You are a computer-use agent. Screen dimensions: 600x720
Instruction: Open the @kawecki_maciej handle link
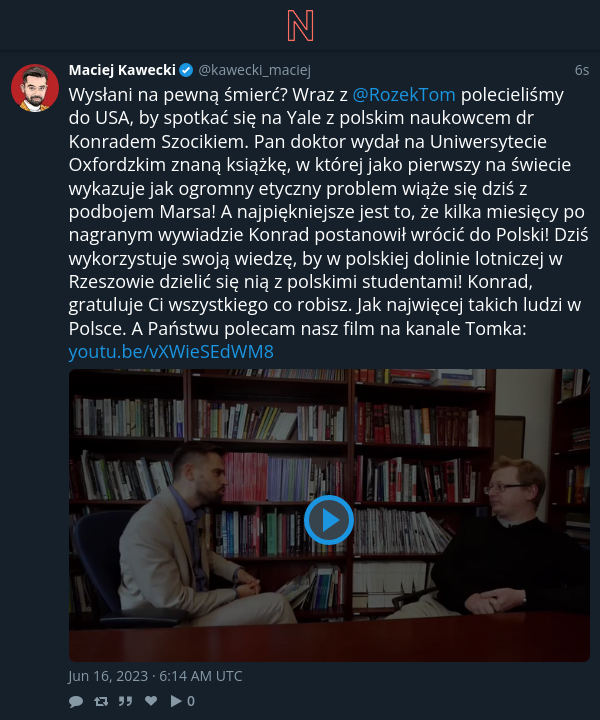(254, 70)
